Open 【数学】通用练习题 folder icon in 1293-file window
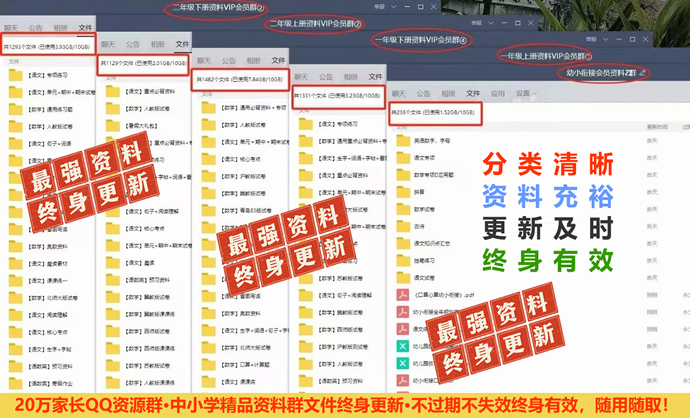This screenshot has height=418, width=690. point(15,110)
